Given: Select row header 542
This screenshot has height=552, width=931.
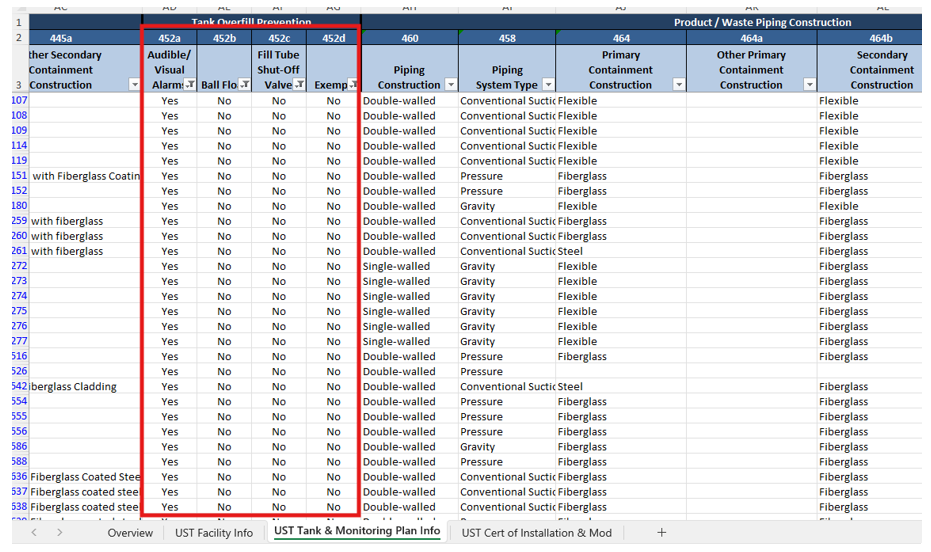Looking at the screenshot, I should pyautogui.click(x=20, y=386).
